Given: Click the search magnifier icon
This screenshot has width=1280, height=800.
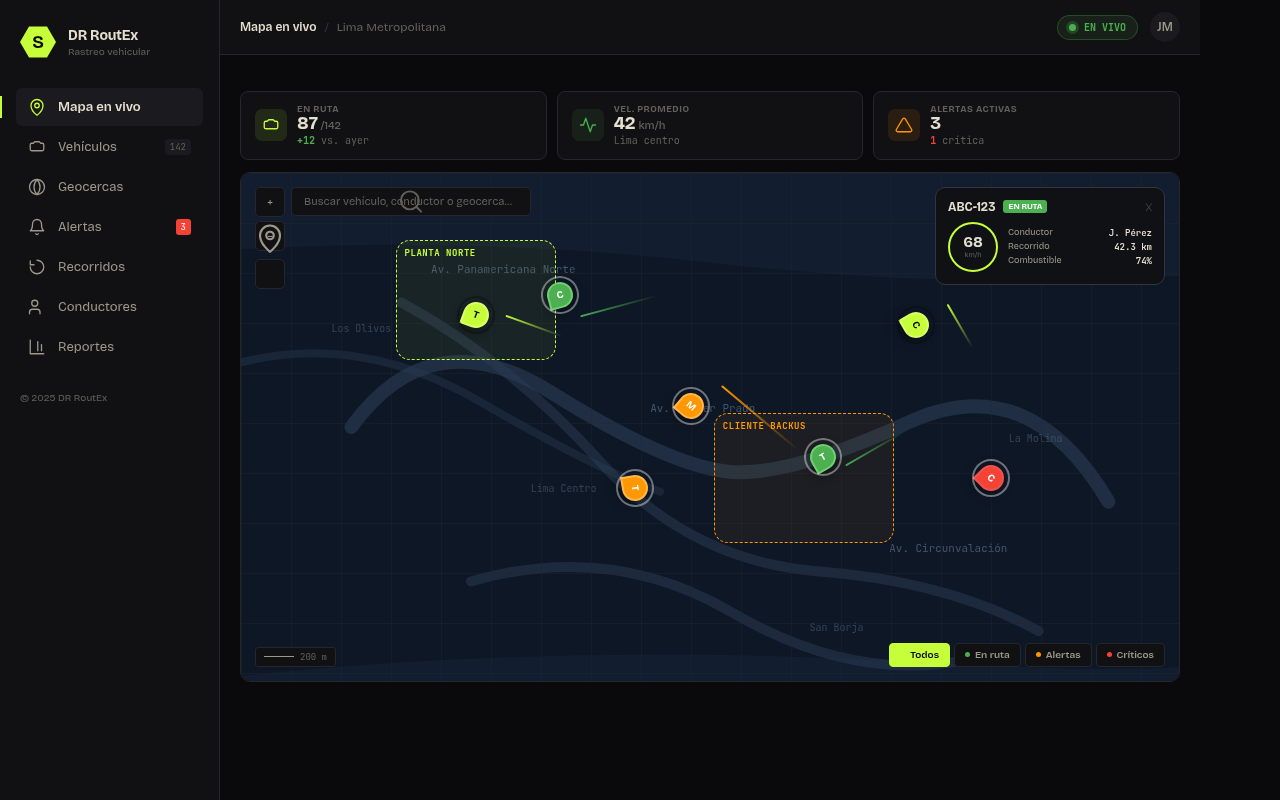Looking at the screenshot, I should pyautogui.click(x=411, y=202).
